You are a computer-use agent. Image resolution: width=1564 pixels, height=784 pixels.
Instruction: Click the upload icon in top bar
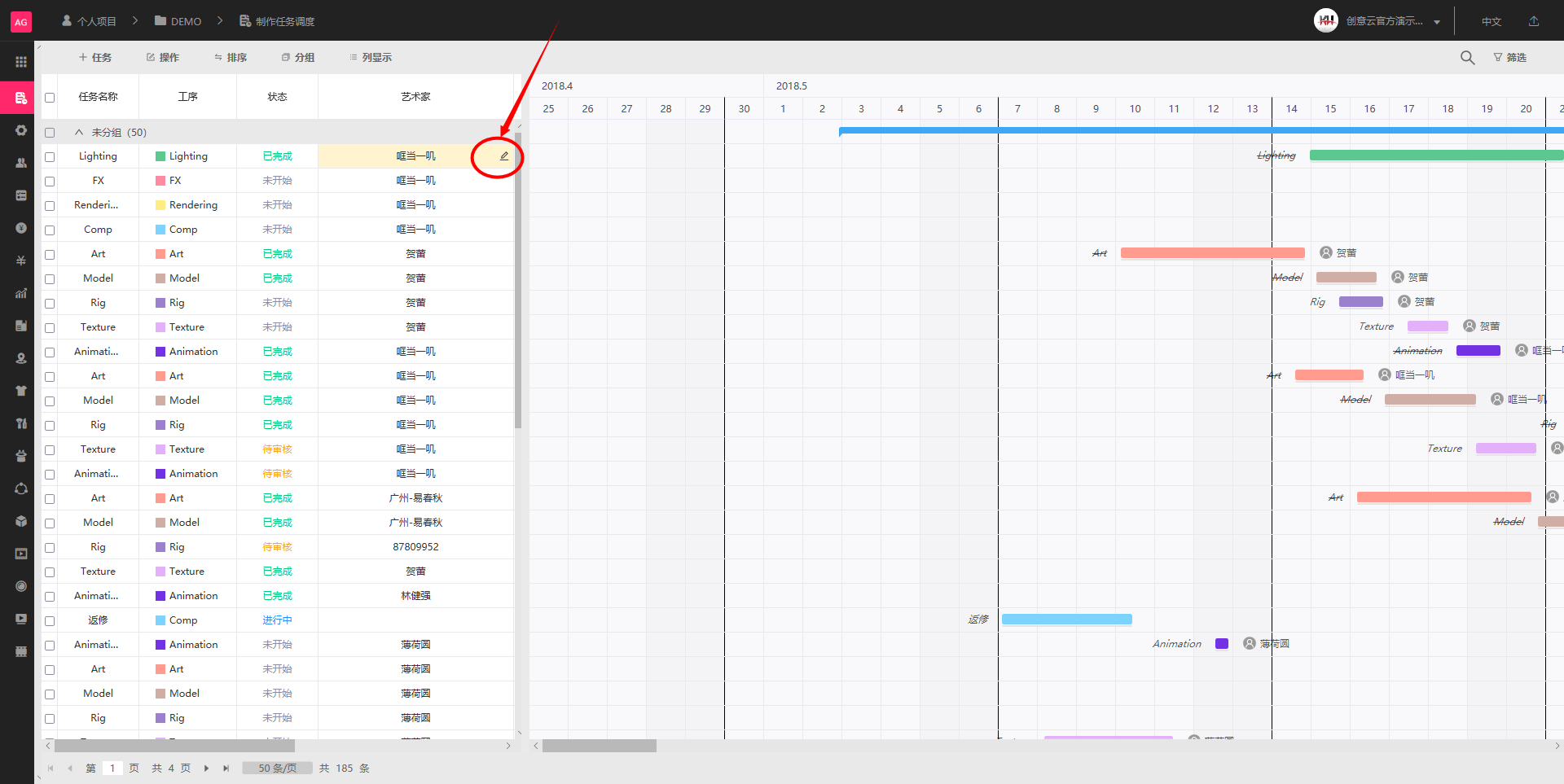(x=1534, y=21)
